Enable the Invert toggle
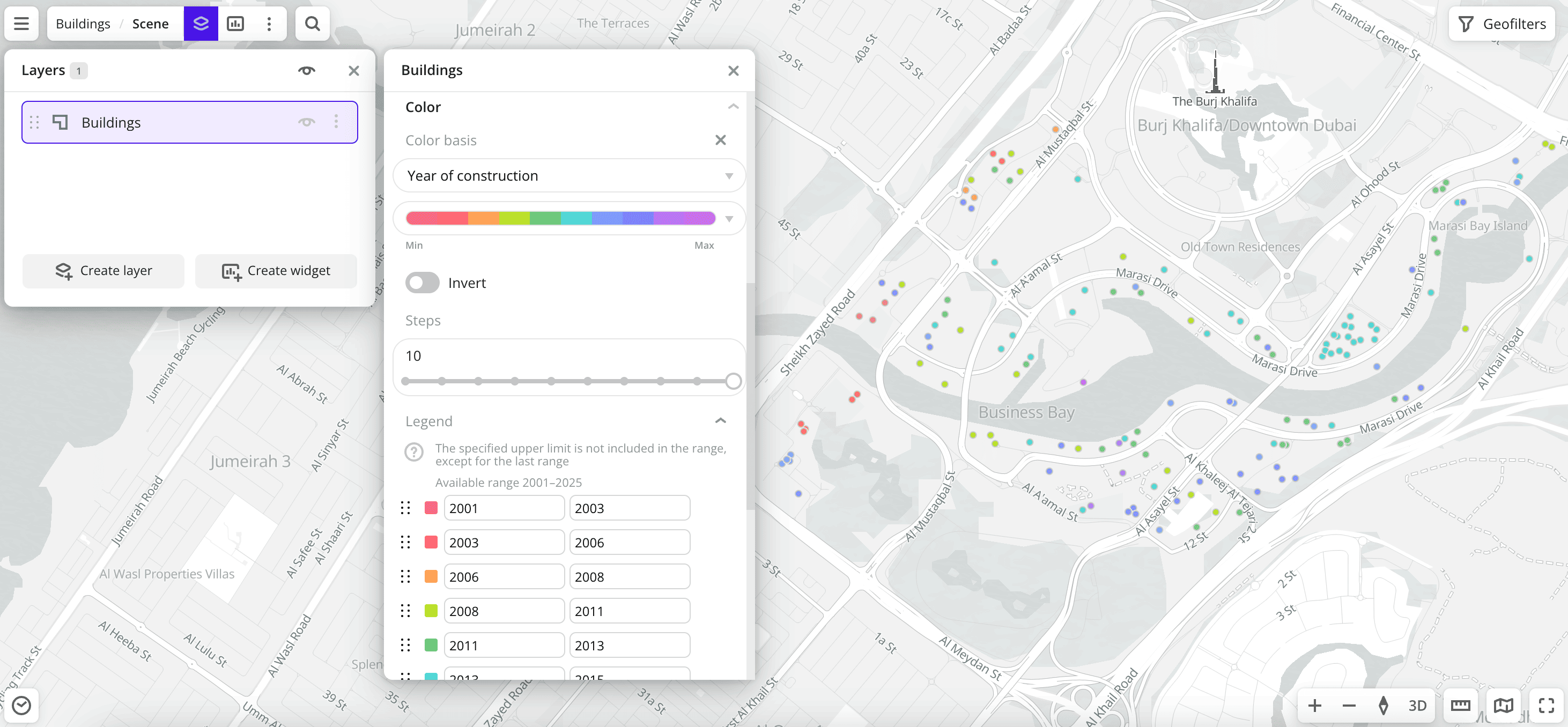 pos(422,283)
